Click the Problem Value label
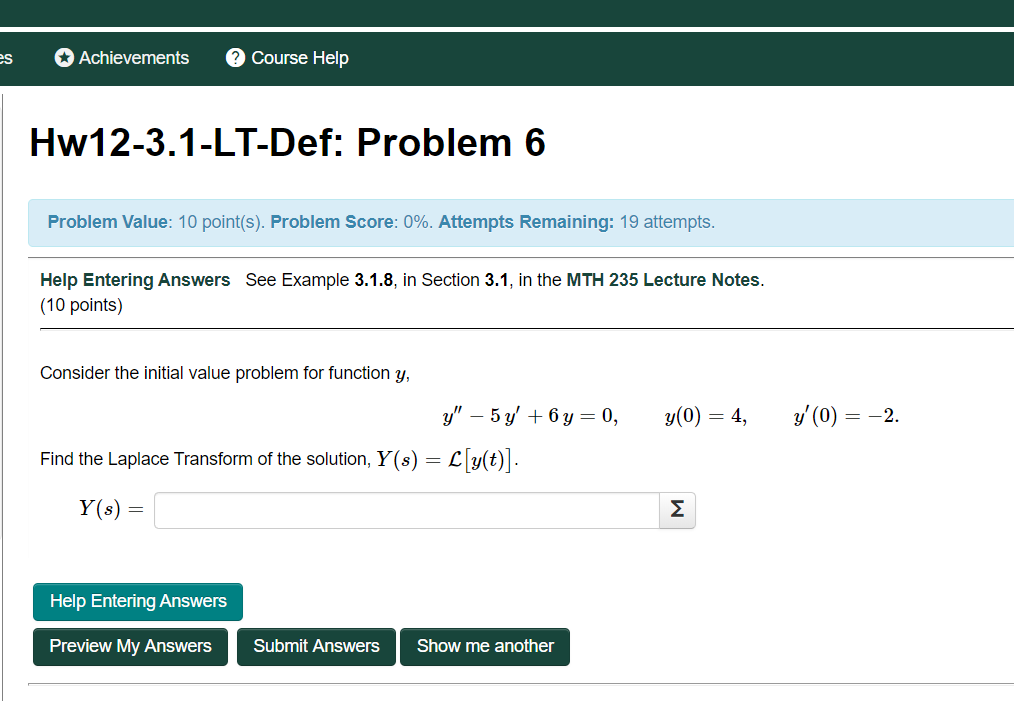1014x701 pixels. coord(107,222)
